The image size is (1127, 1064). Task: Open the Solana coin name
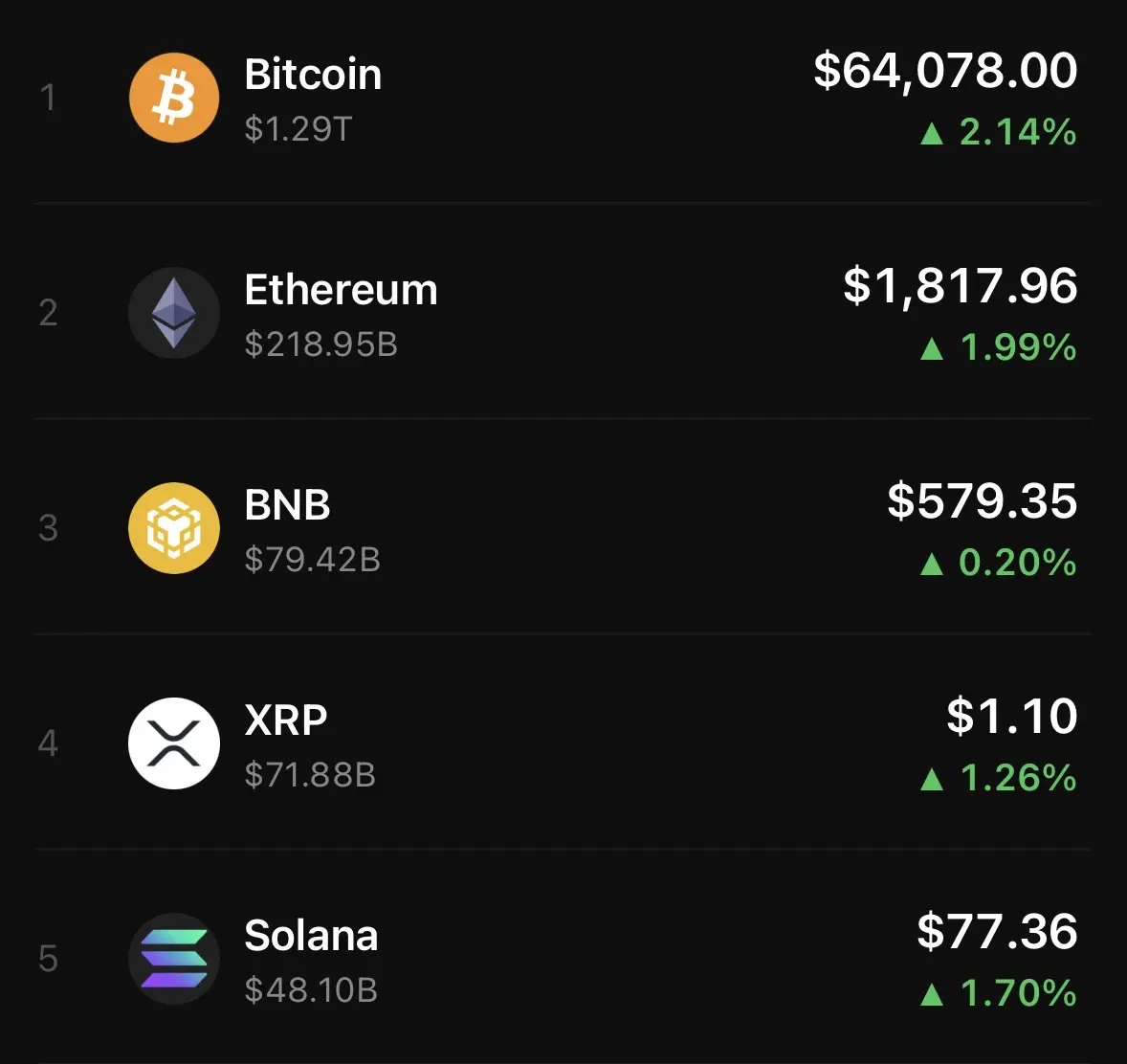(311, 935)
